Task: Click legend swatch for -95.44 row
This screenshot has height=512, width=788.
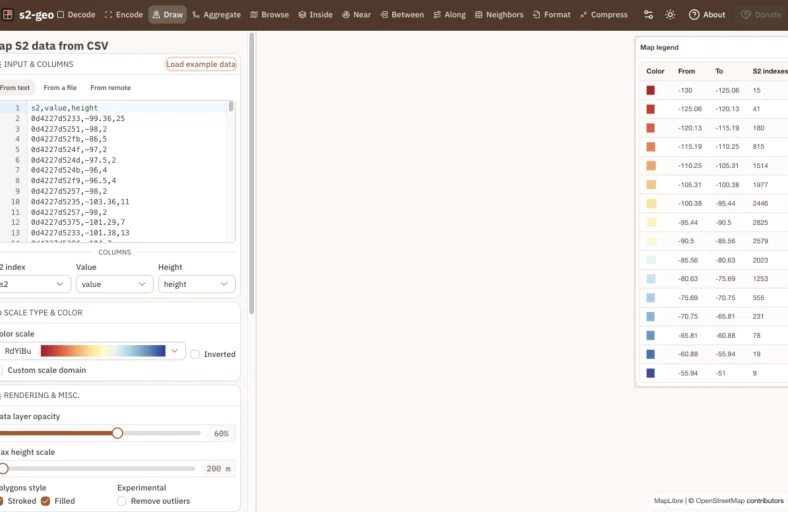Action: pyautogui.click(x=651, y=222)
